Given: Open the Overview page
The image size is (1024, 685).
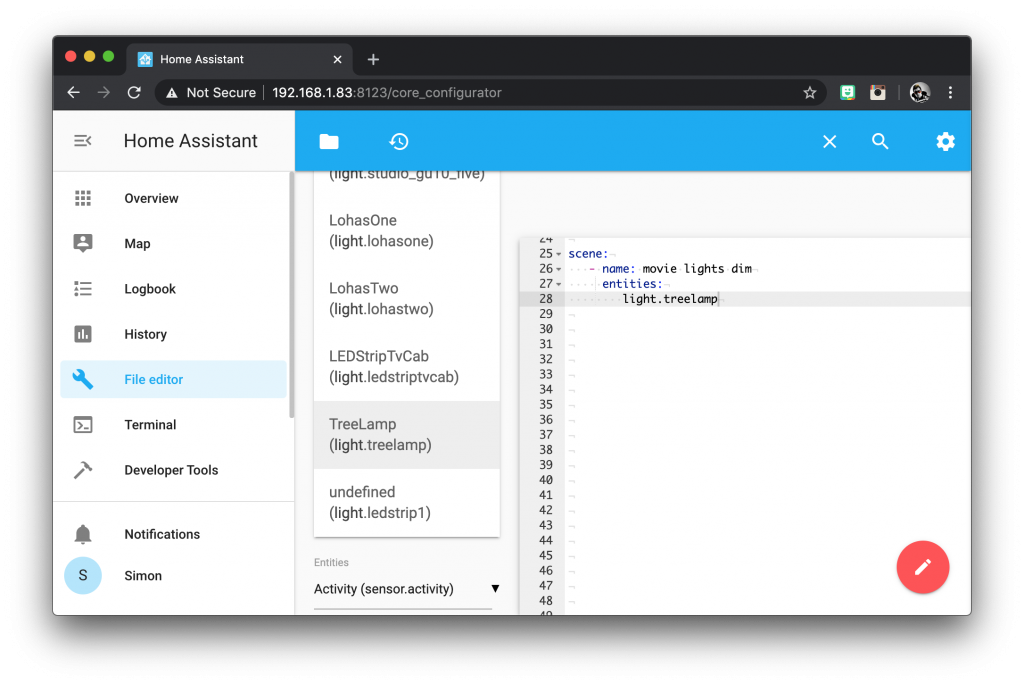Looking at the screenshot, I should point(173,198).
